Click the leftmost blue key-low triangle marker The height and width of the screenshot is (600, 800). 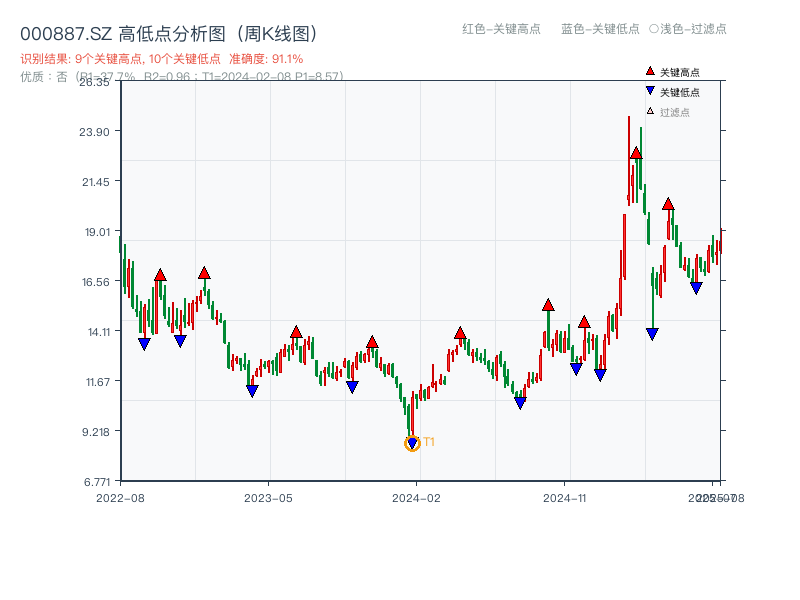pos(144,344)
